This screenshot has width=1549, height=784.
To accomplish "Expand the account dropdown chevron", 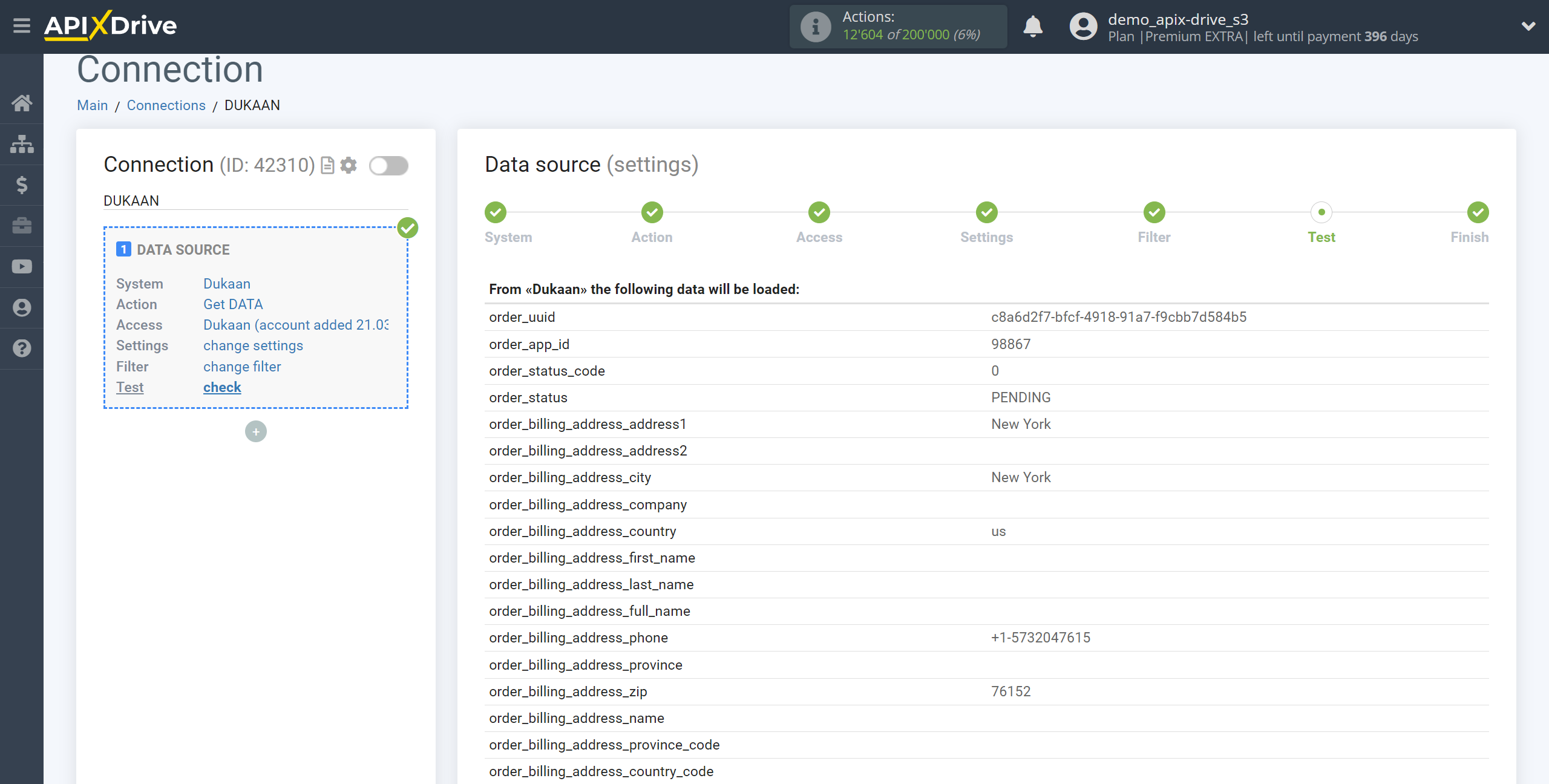I will point(1528,27).
